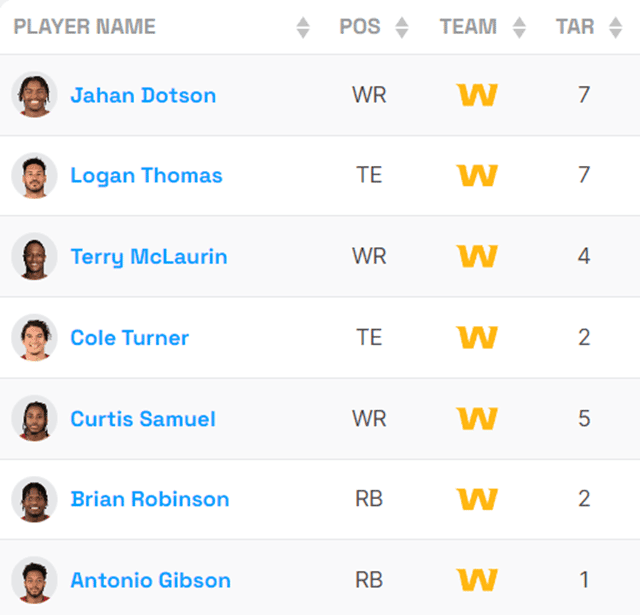Click the Washington logo in Jahan Dotson's row

pyautogui.click(x=477, y=95)
